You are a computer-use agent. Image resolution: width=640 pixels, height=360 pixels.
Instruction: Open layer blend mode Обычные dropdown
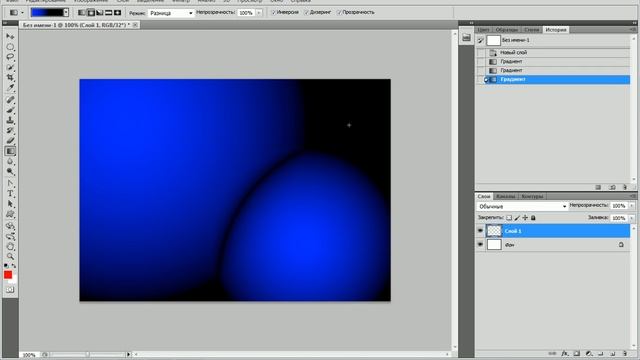click(x=522, y=207)
